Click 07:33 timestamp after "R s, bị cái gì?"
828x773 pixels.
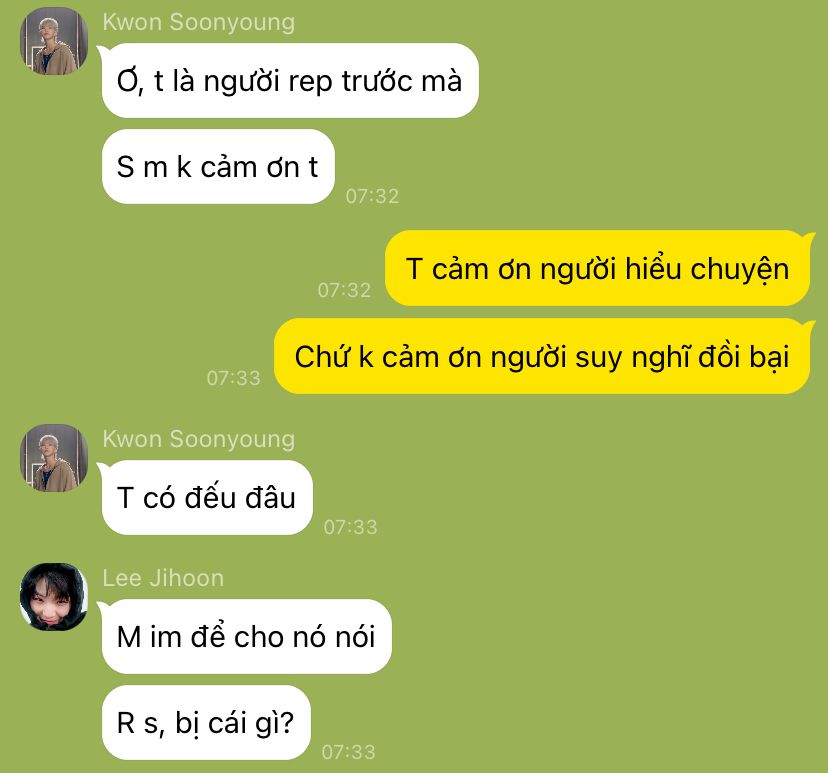pos(349,752)
